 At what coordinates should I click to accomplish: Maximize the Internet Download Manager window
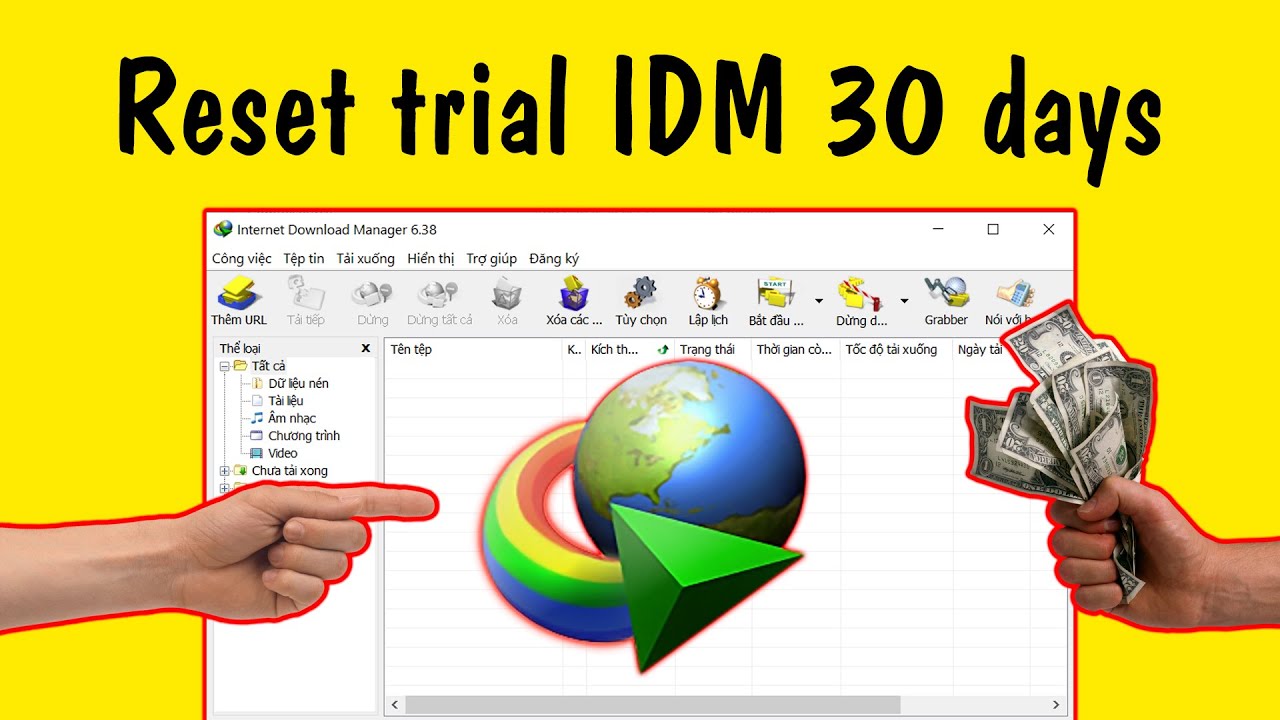pyautogui.click(x=993, y=229)
